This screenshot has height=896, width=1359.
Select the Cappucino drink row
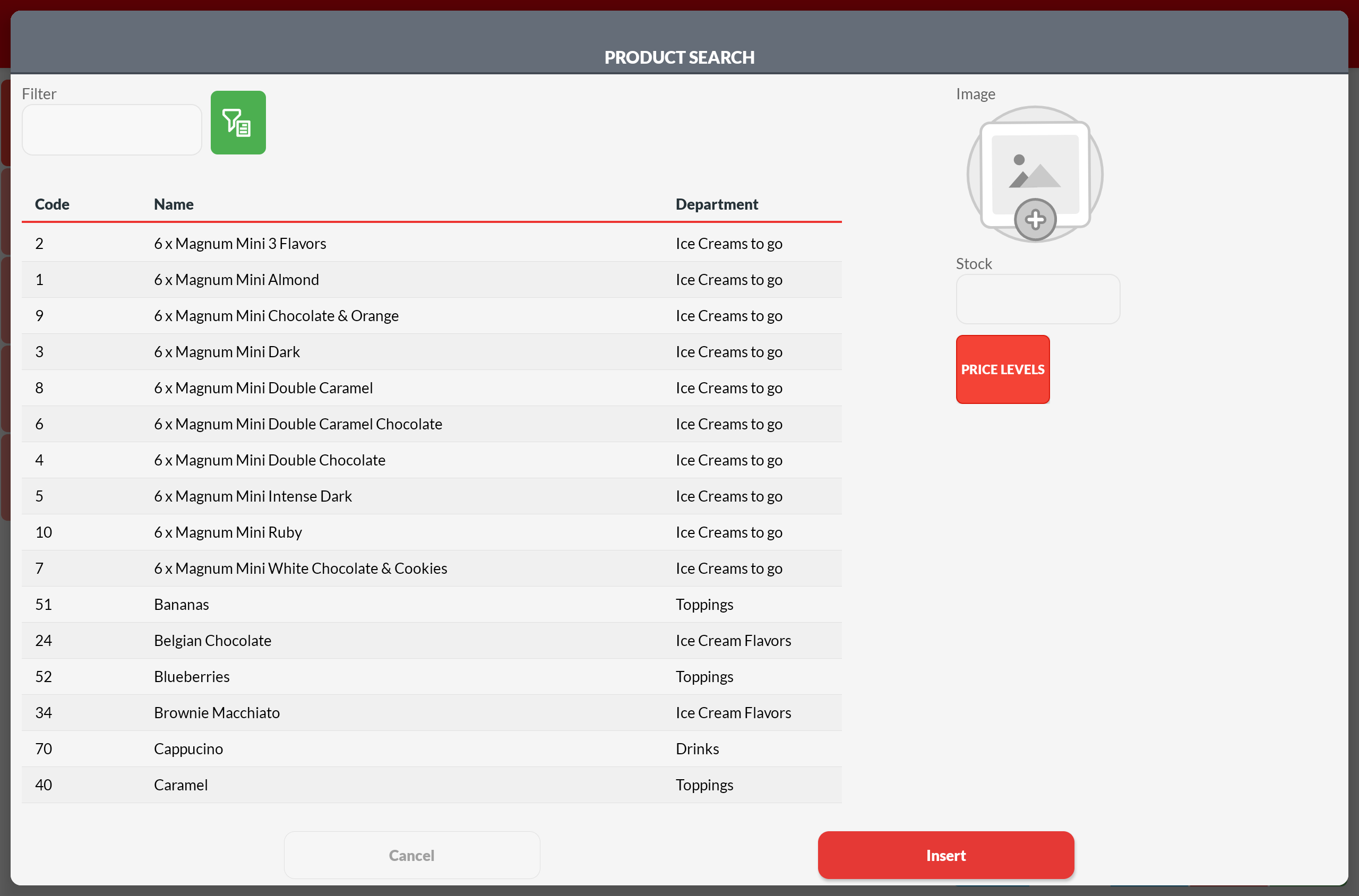[188, 748]
